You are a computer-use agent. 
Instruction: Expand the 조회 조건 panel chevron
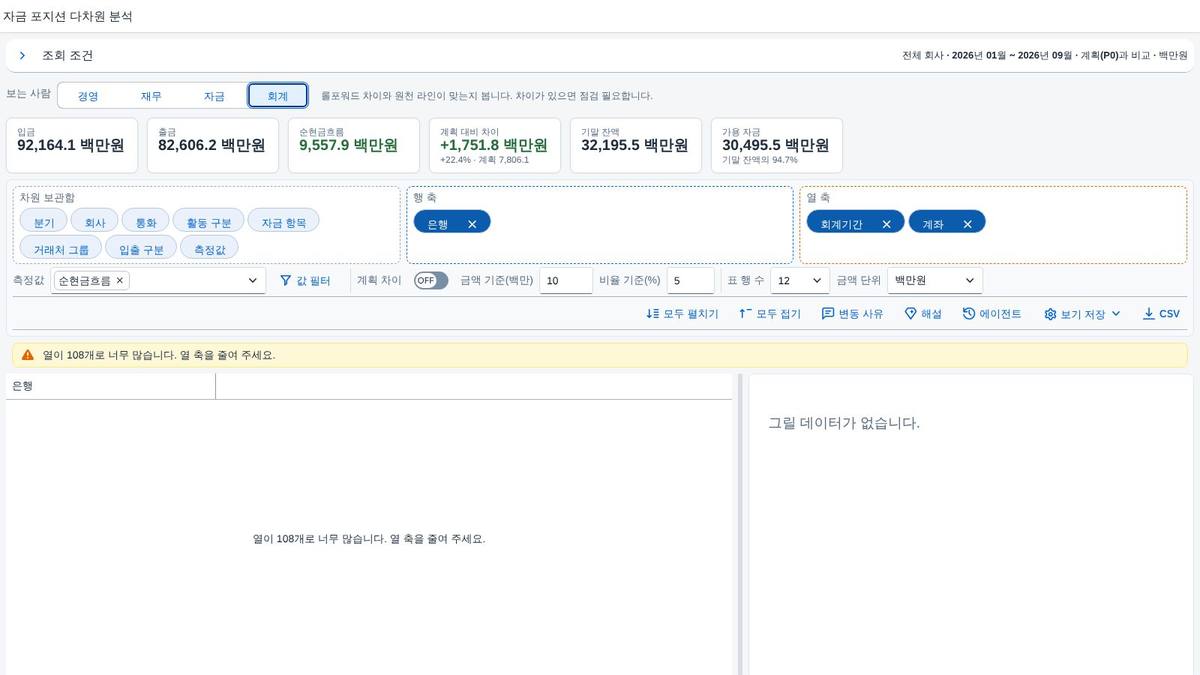(x=22, y=56)
